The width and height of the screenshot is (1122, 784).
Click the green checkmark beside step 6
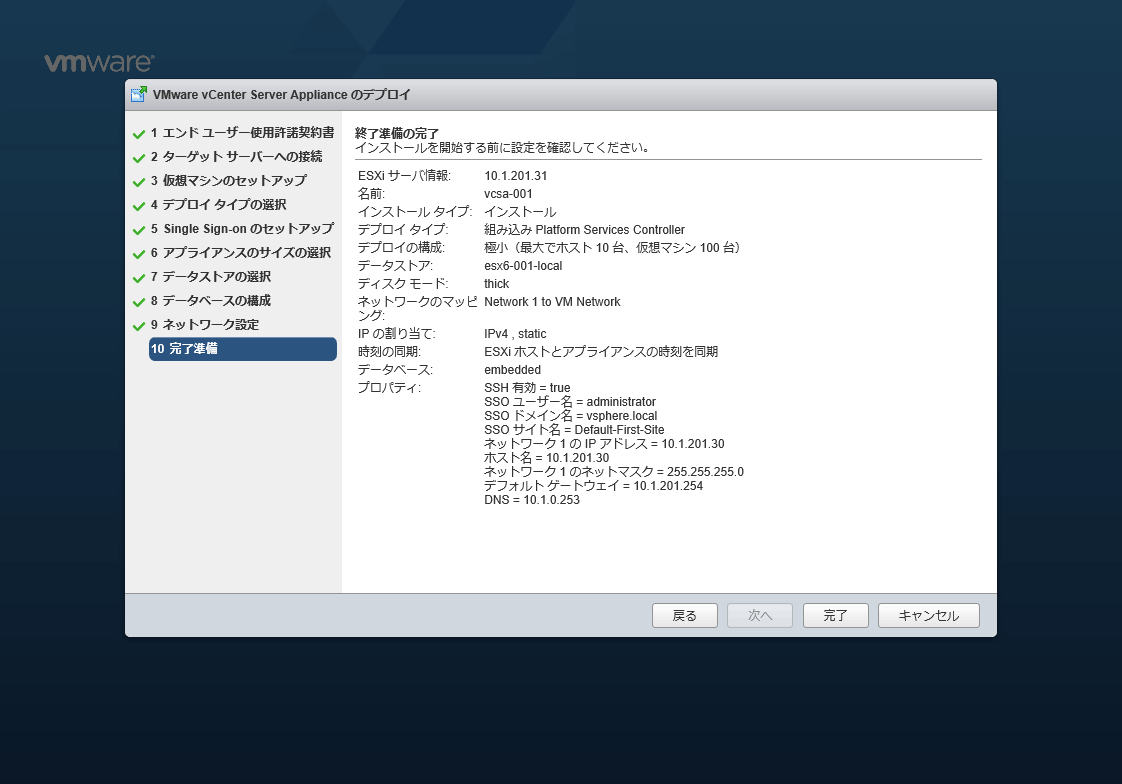(139, 254)
